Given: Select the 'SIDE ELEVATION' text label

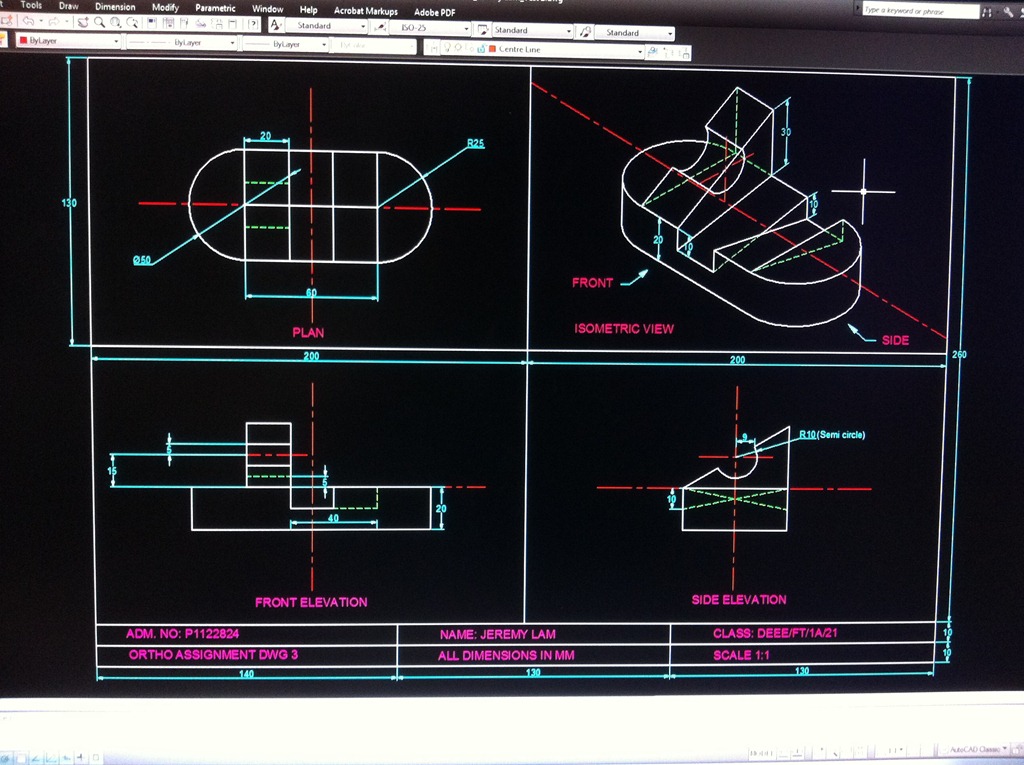Looking at the screenshot, I should 739,600.
